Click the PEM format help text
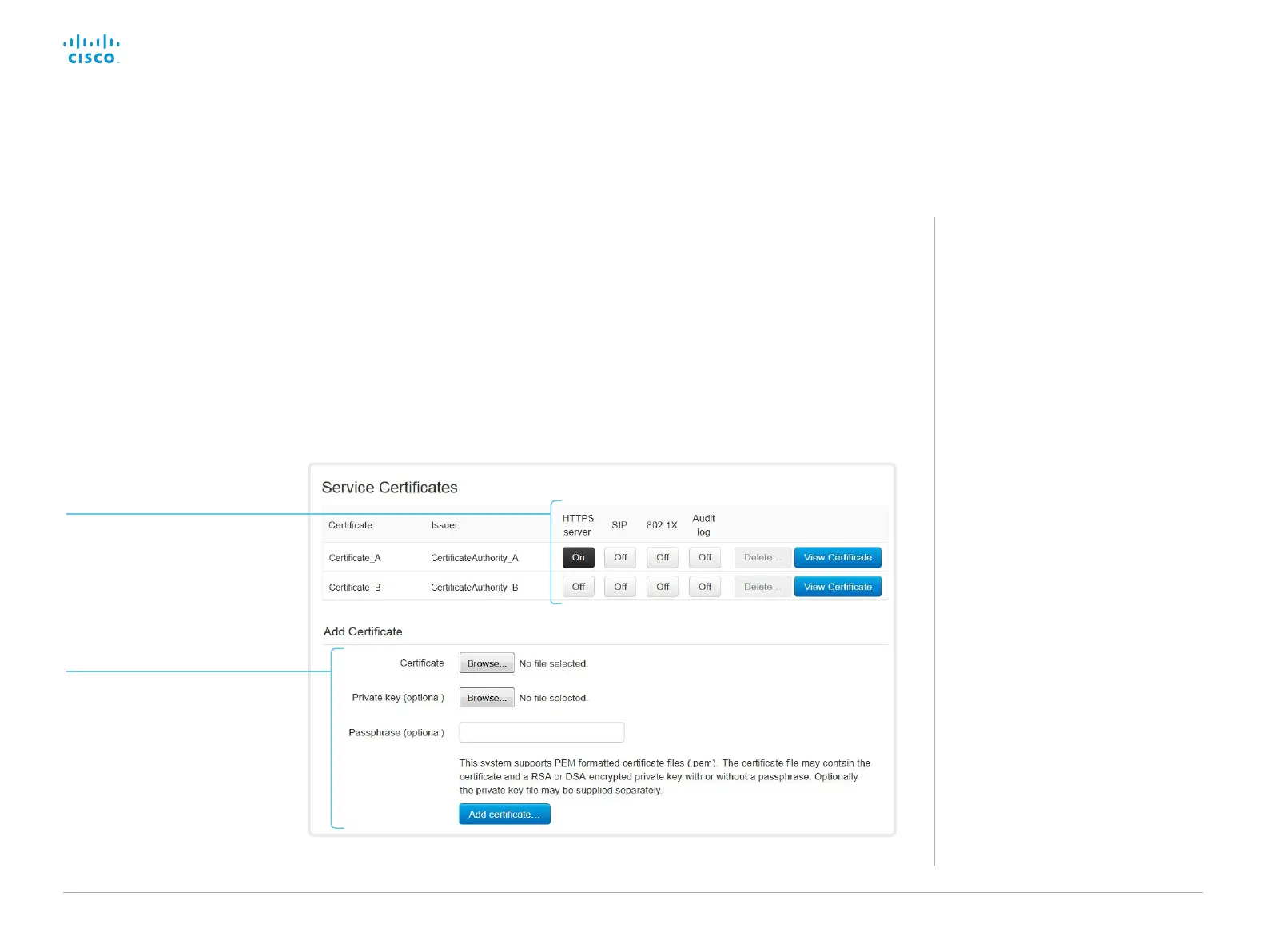 pos(665,777)
